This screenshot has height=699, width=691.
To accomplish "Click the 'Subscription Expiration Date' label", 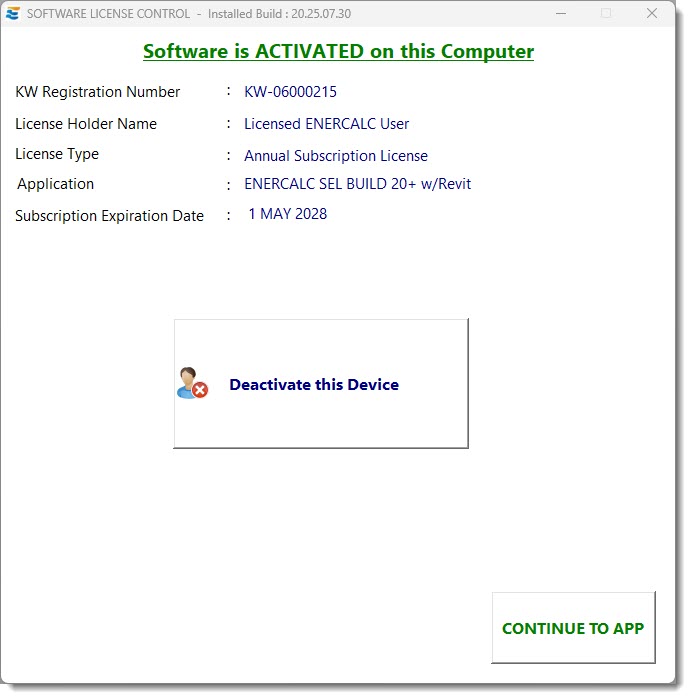I will [109, 216].
